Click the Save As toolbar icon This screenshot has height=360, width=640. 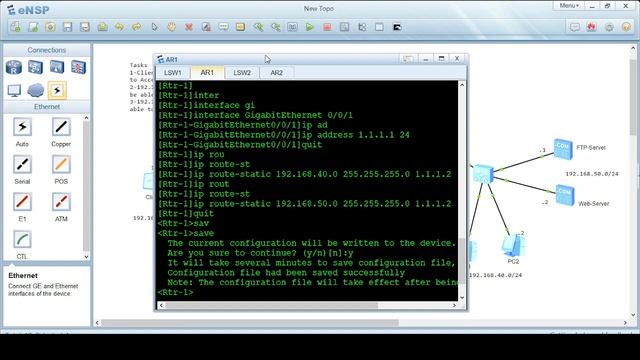[84, 27]
